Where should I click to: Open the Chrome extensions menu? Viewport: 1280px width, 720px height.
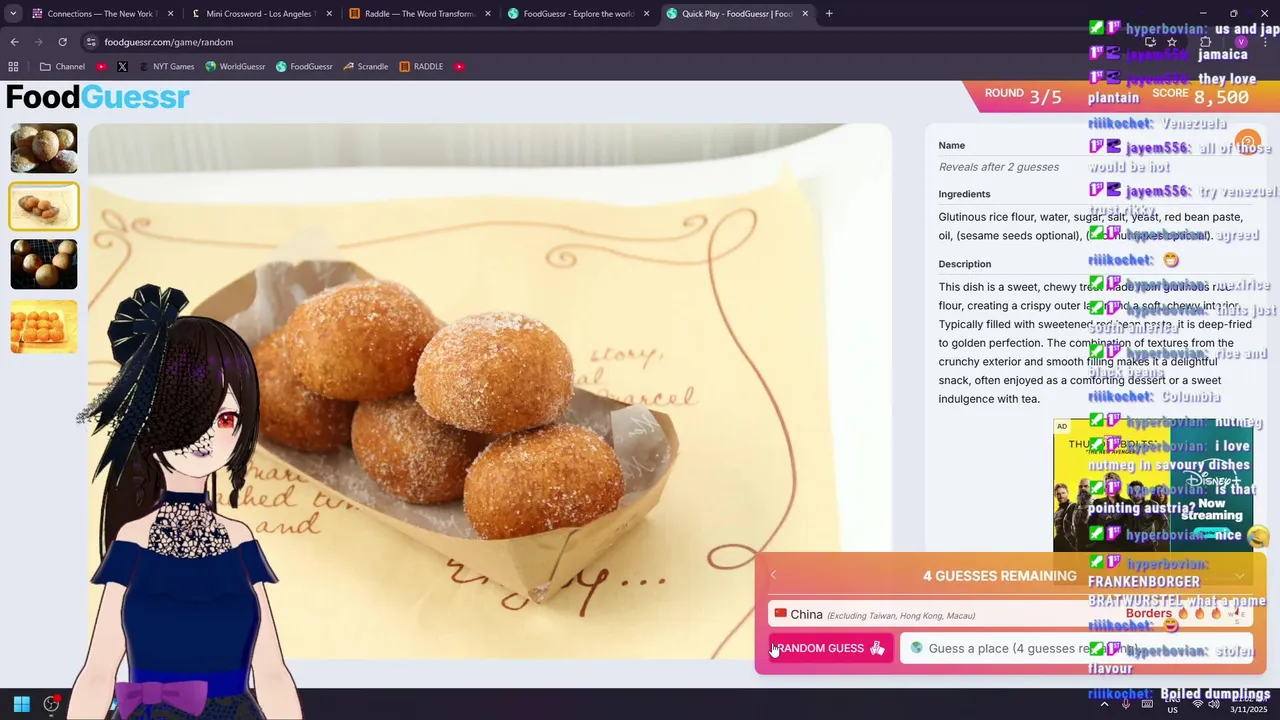1205,42
